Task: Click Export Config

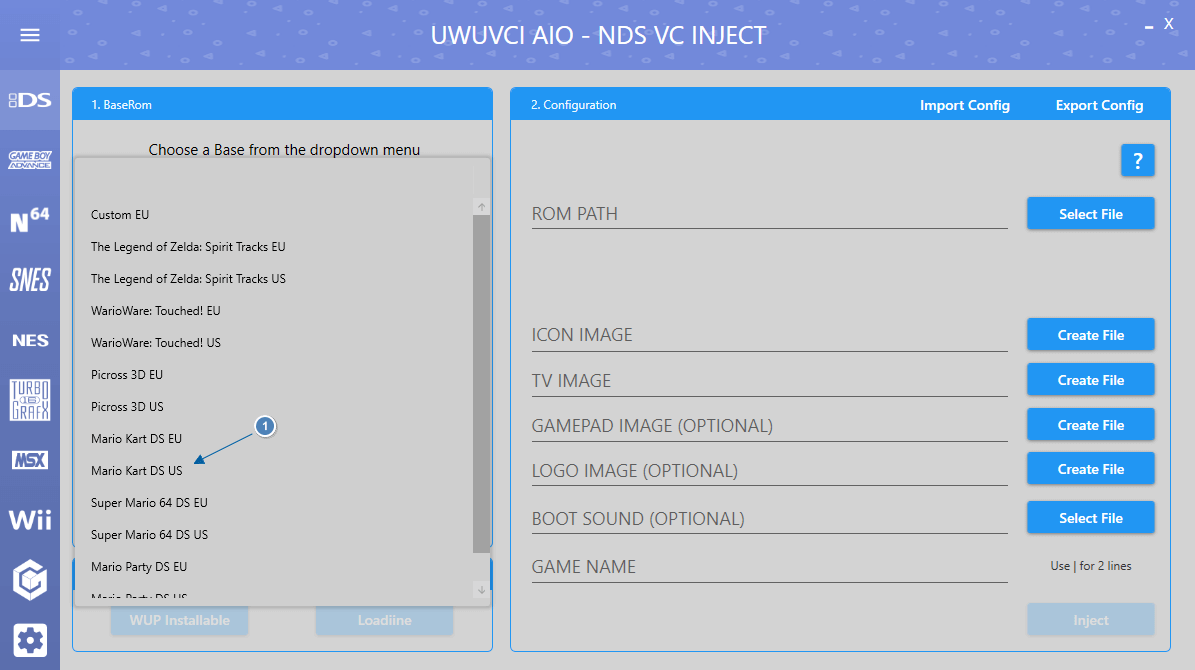Action: pyautogui.click(x=1099, y=105)
